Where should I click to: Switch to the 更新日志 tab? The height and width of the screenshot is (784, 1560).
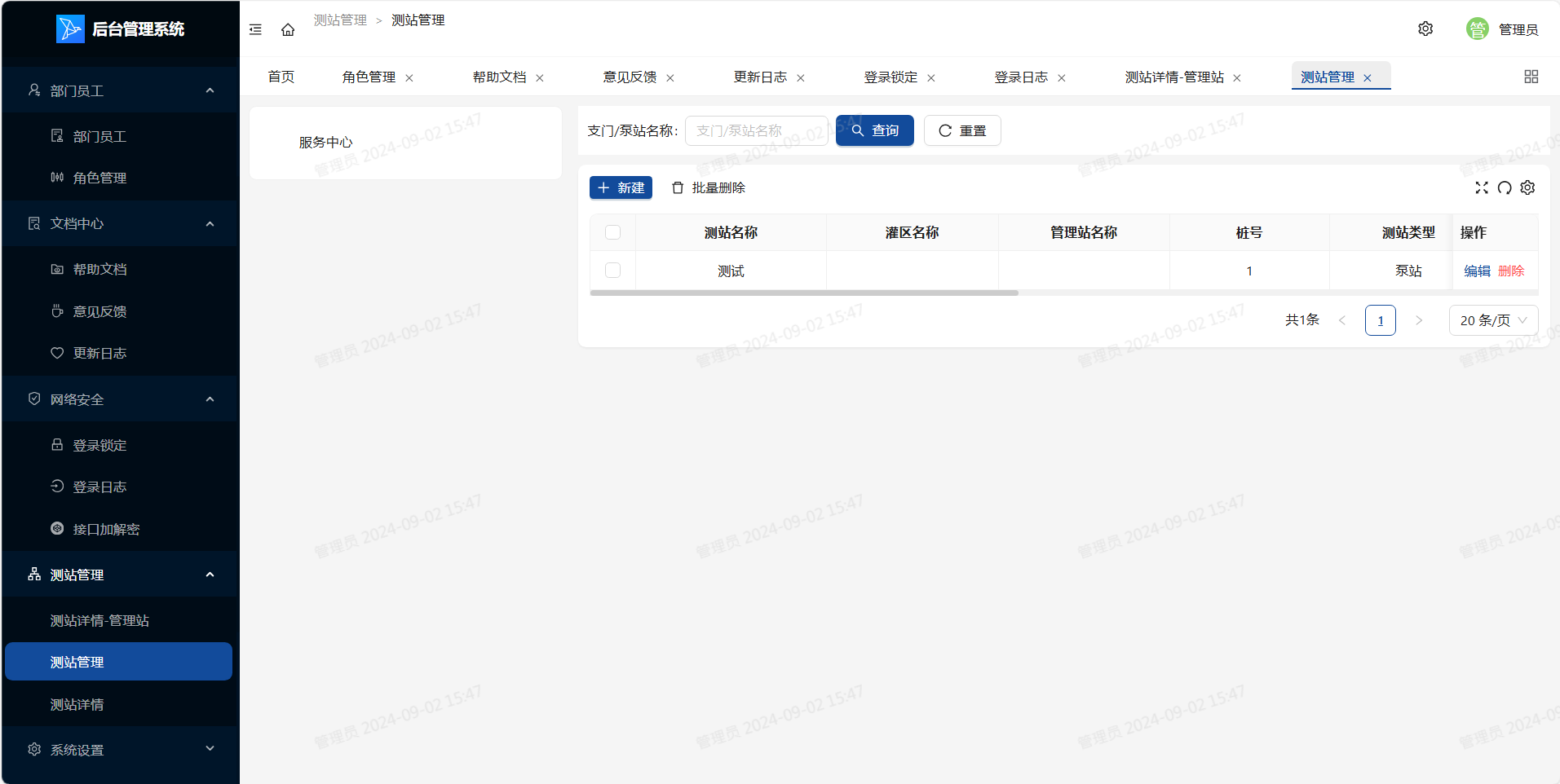pos(760,77)
